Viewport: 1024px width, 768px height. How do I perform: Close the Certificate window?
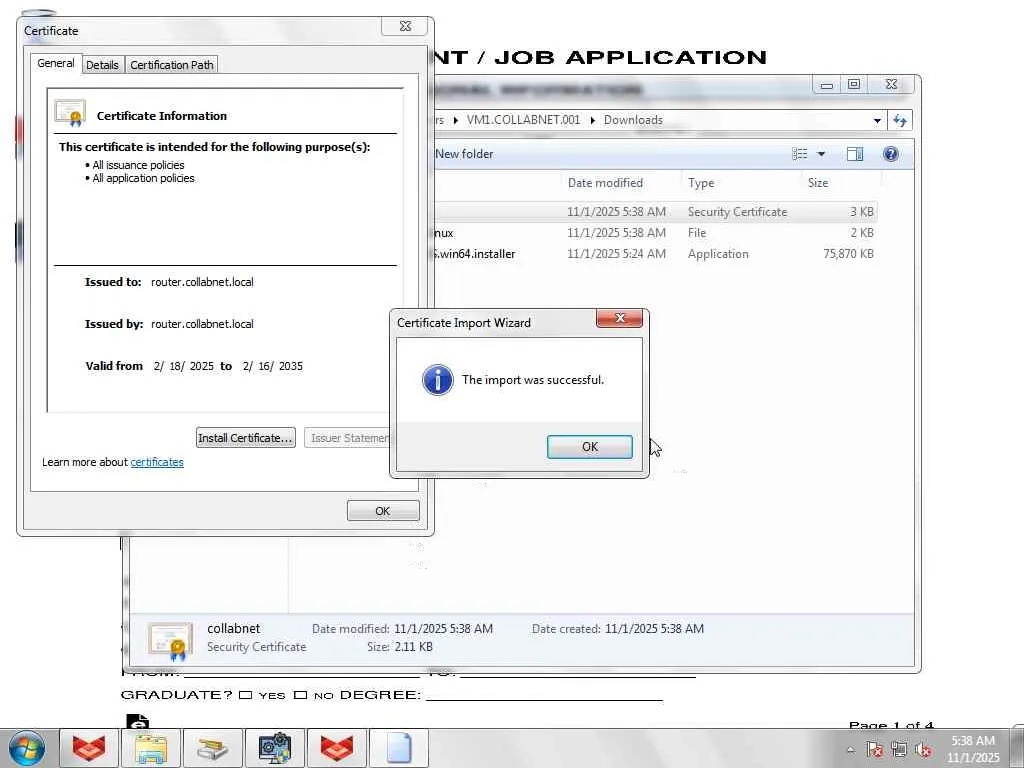tap(405, 26)
